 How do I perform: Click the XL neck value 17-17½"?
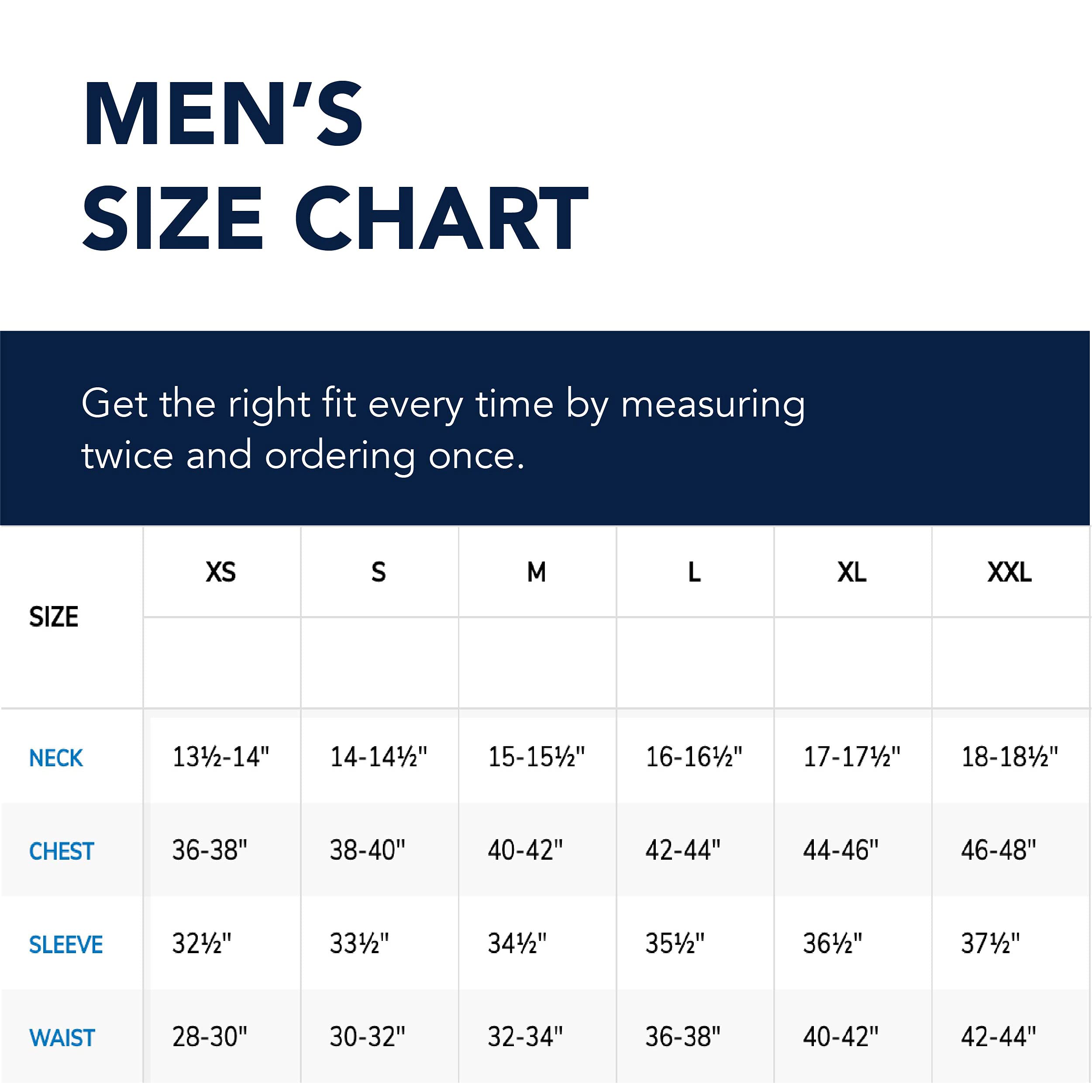coord(852,757)
